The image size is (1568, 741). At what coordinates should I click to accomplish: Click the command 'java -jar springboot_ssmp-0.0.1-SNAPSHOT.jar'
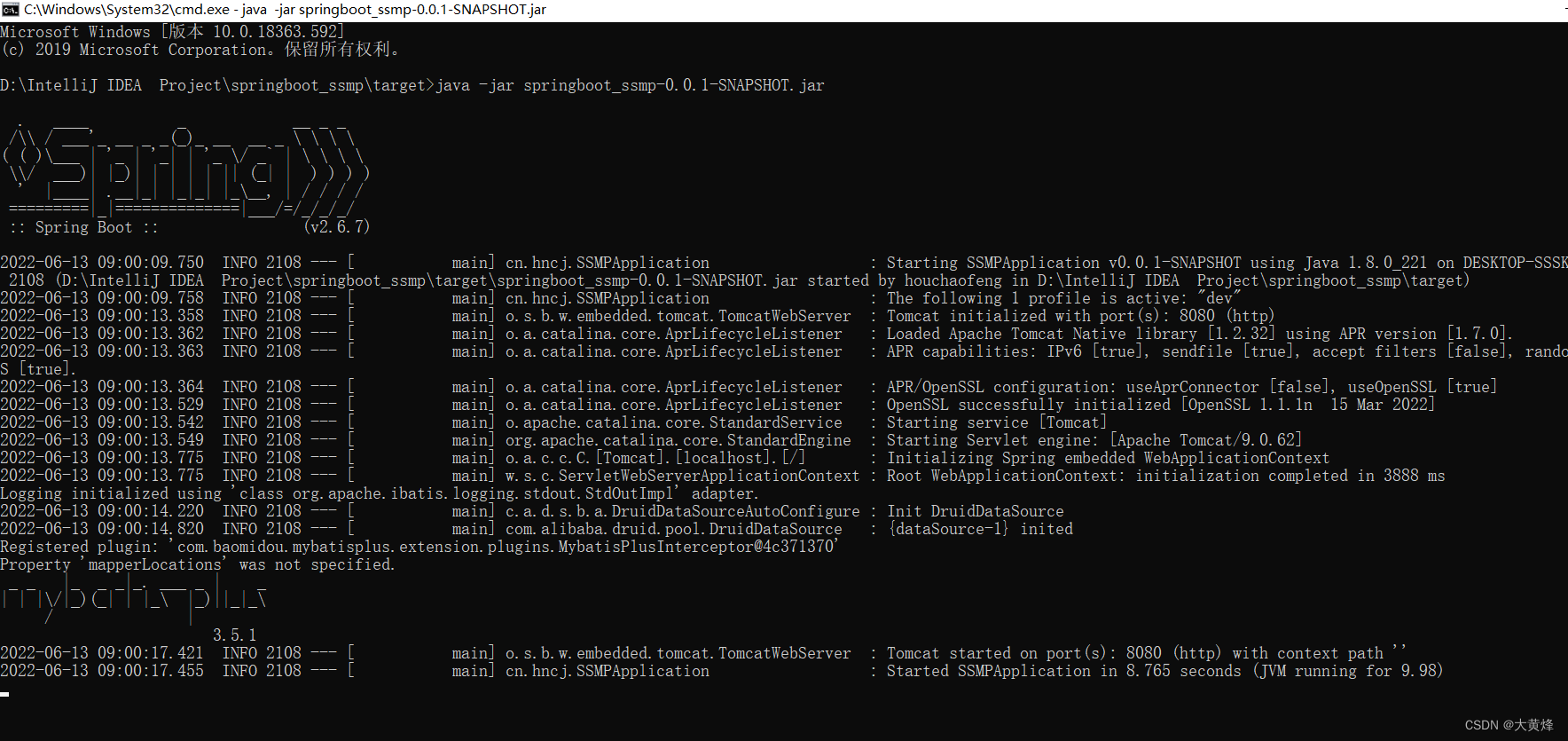point(630,85)
